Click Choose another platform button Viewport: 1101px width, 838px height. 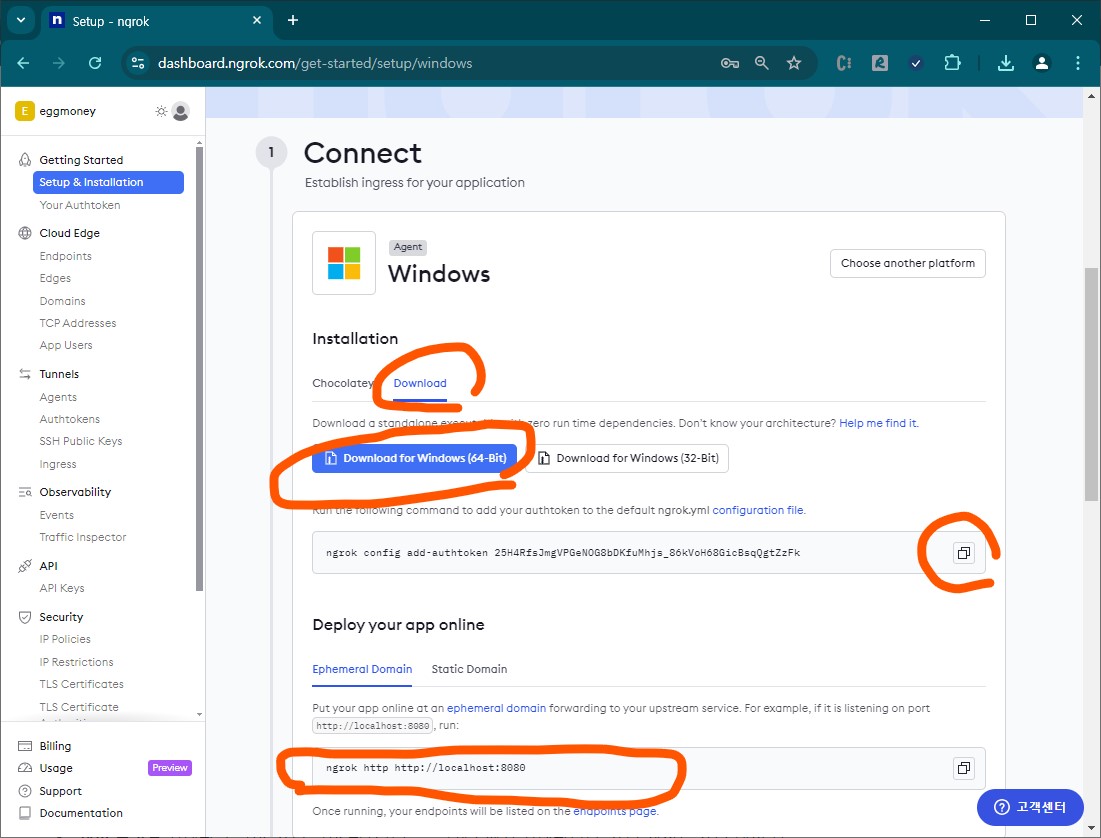coord(907,263)
